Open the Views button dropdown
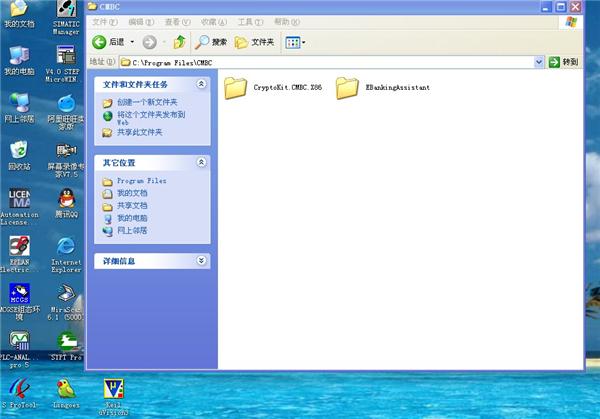This screenshot has width=600, height=419. pos(295,42)
